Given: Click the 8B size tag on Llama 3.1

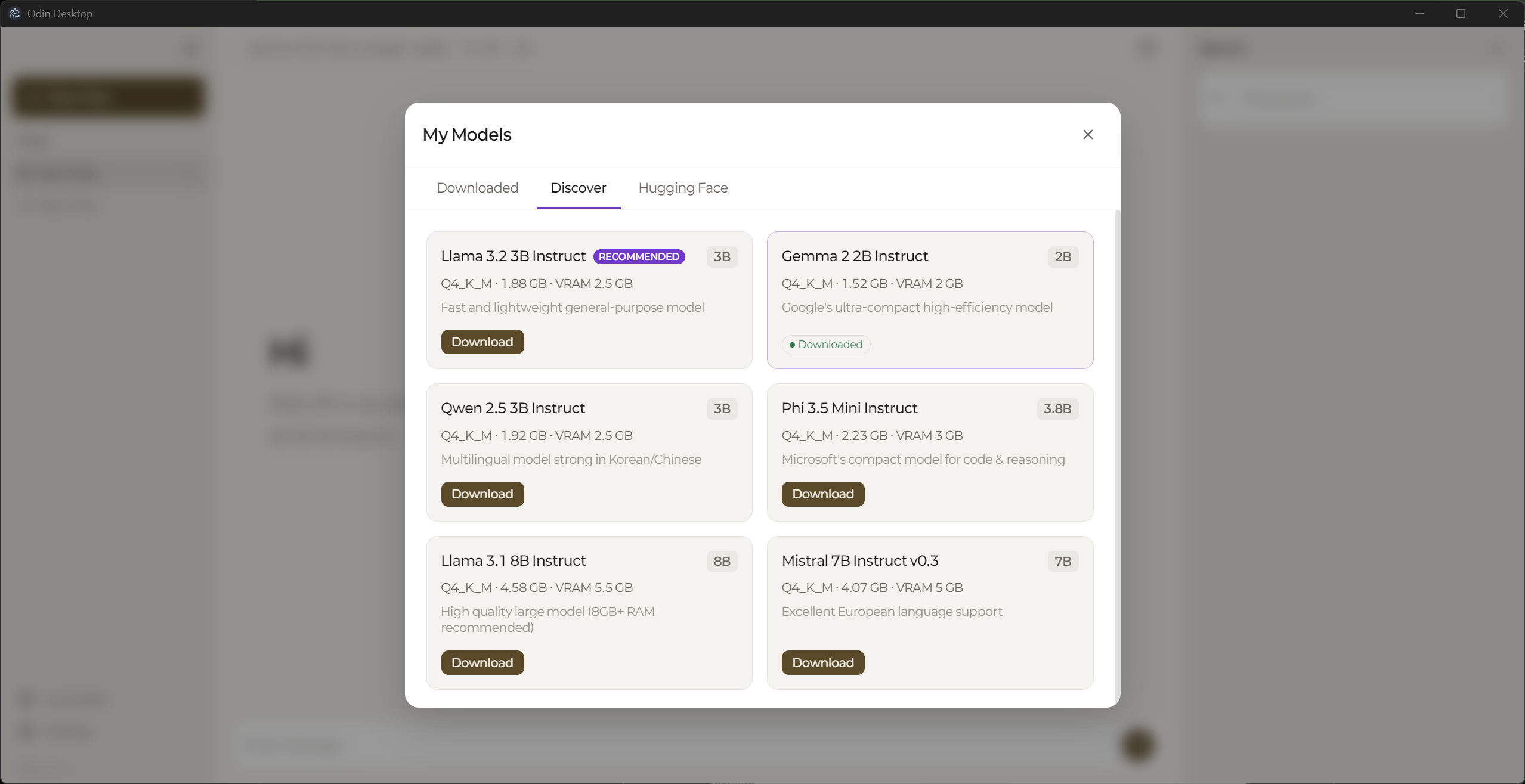Looking at the screenshot, I should point(722,561).
